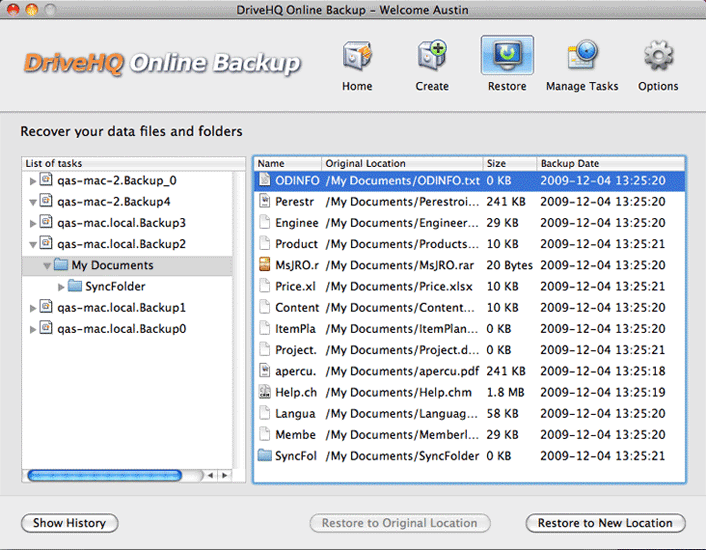Sort by the Size column header

[x=508, y=163]
